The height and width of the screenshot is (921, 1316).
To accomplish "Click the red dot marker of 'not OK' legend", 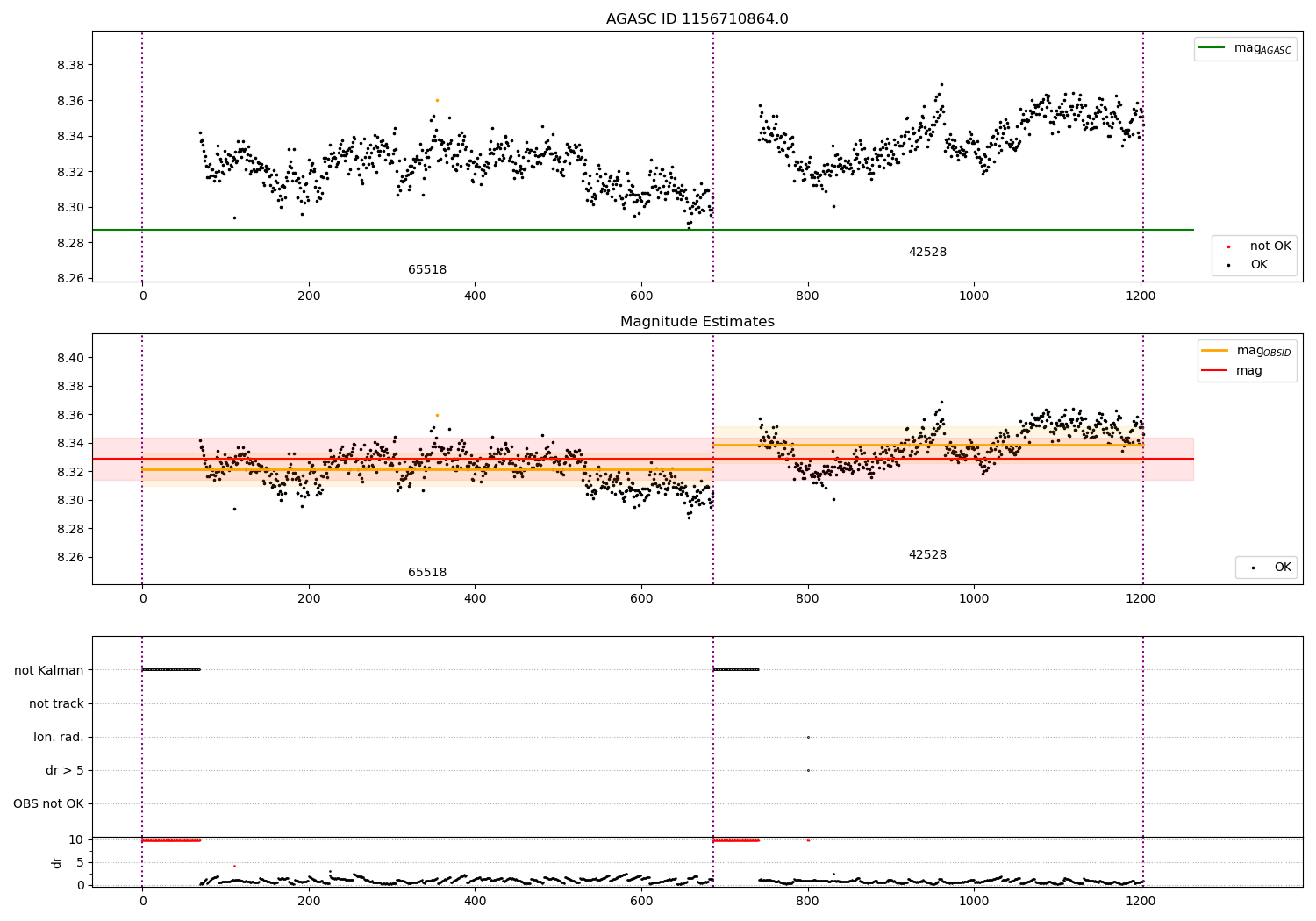I will [1228, 247].
